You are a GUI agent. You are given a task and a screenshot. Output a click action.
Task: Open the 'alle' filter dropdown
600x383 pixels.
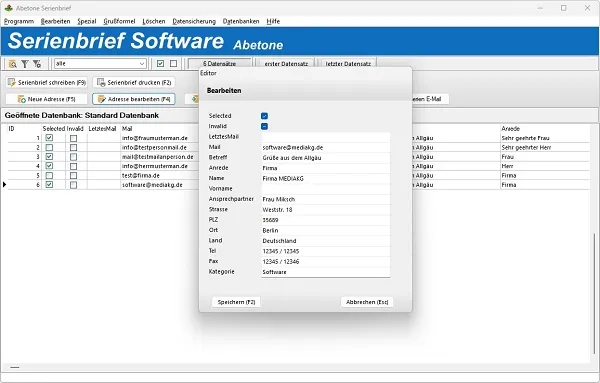coord(100,64)
